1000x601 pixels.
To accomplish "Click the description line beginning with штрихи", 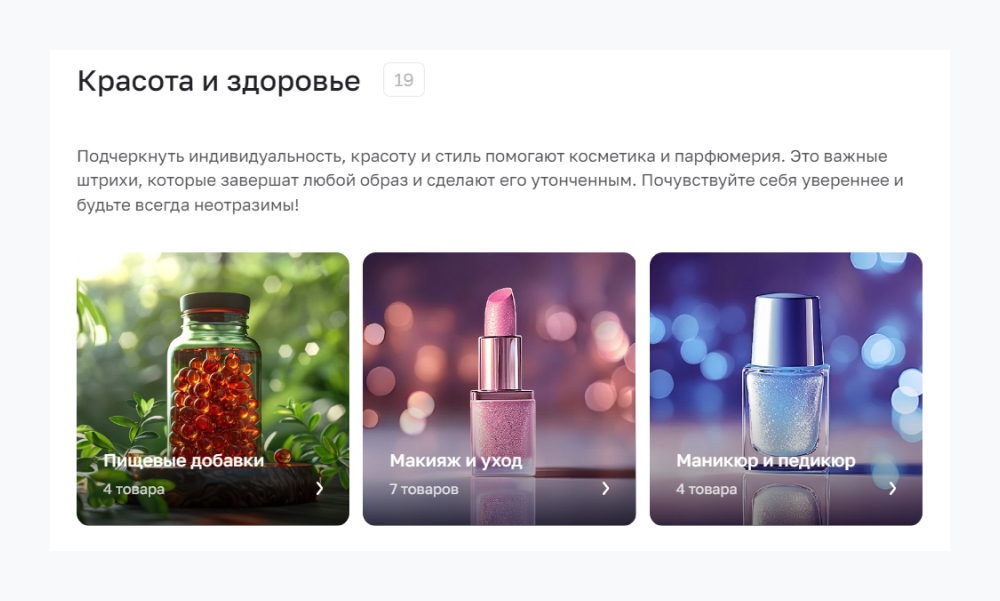I will 490,181.
